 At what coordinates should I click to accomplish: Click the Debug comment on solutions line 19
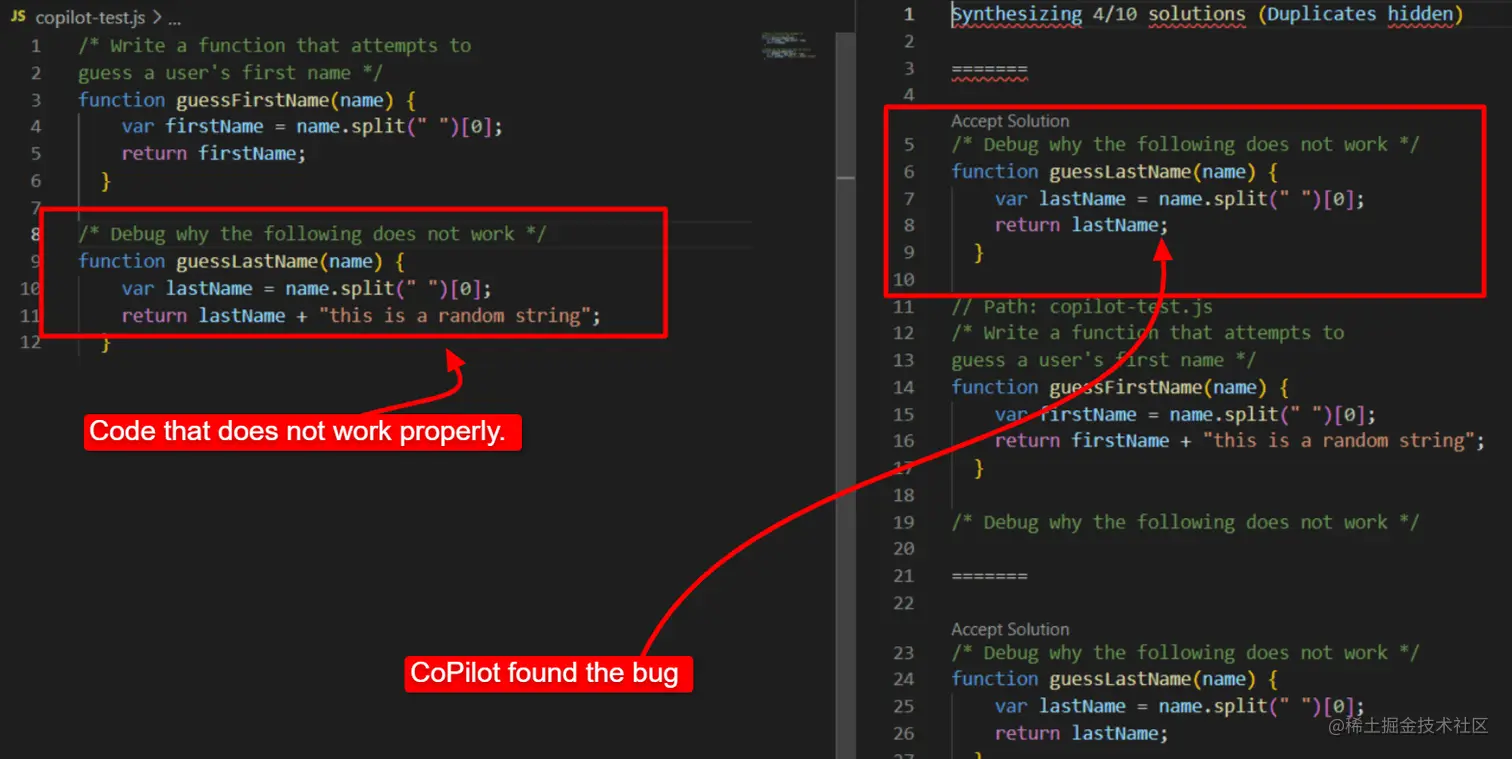pos(1185,522)
